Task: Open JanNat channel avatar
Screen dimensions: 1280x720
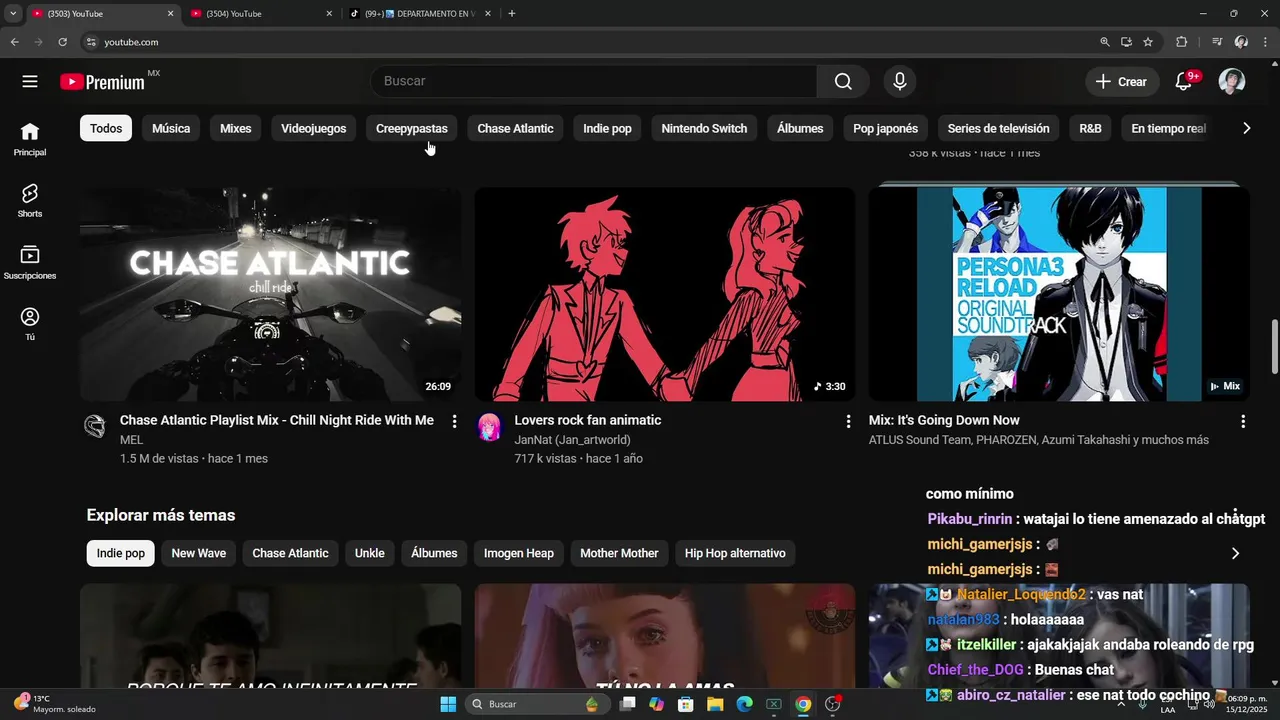Action: coord(489,427)
